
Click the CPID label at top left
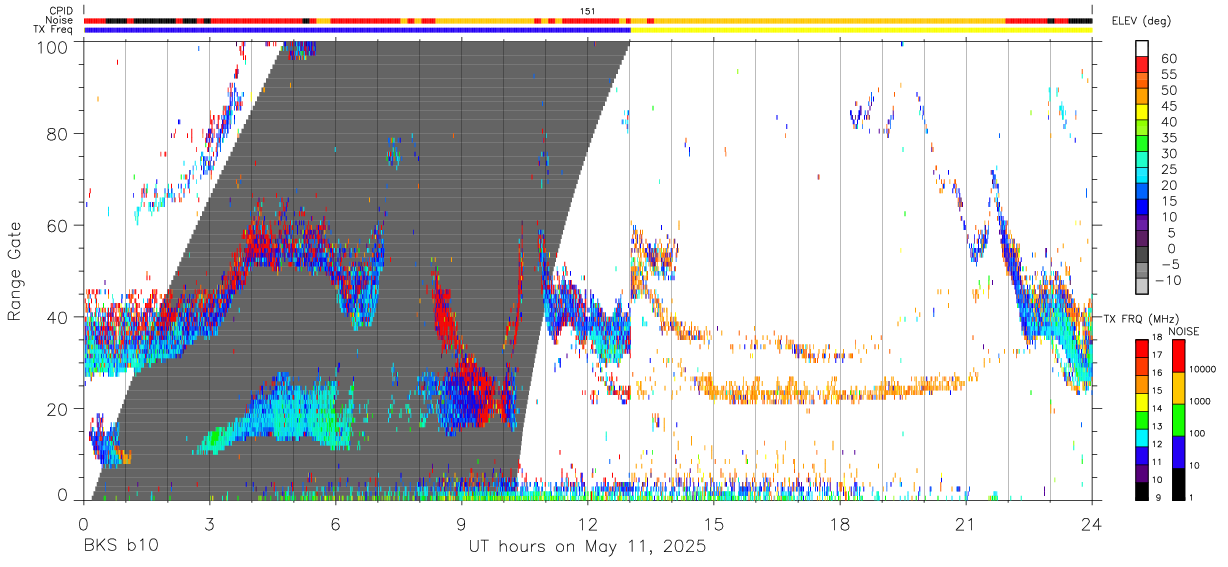(60, 11)
